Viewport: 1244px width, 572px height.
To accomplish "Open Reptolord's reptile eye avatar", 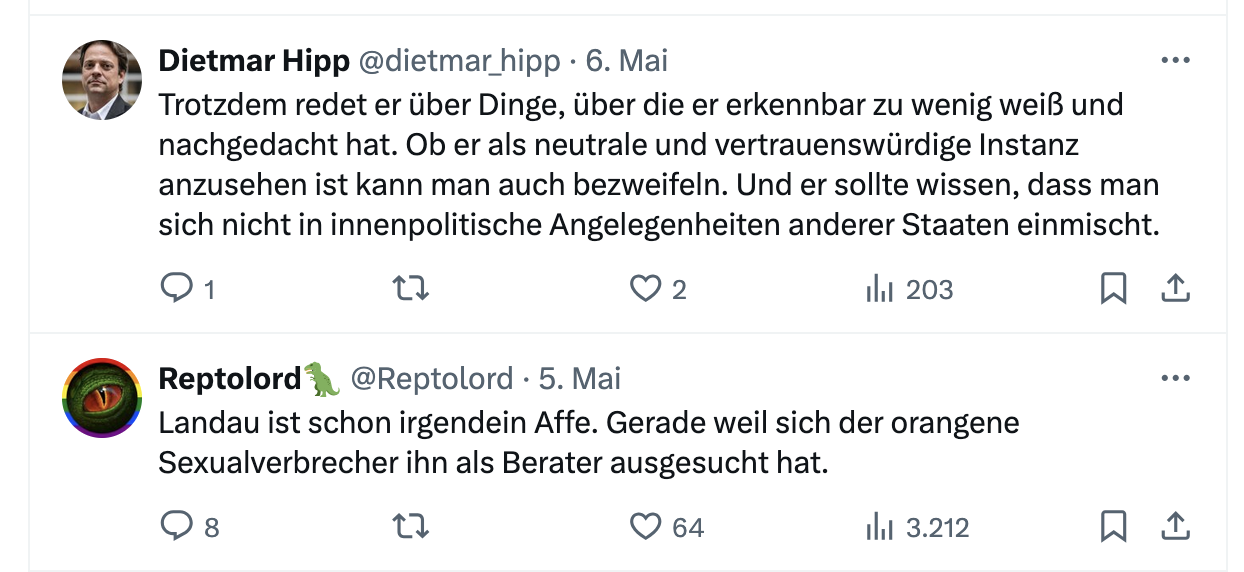I will click(102, 398).
